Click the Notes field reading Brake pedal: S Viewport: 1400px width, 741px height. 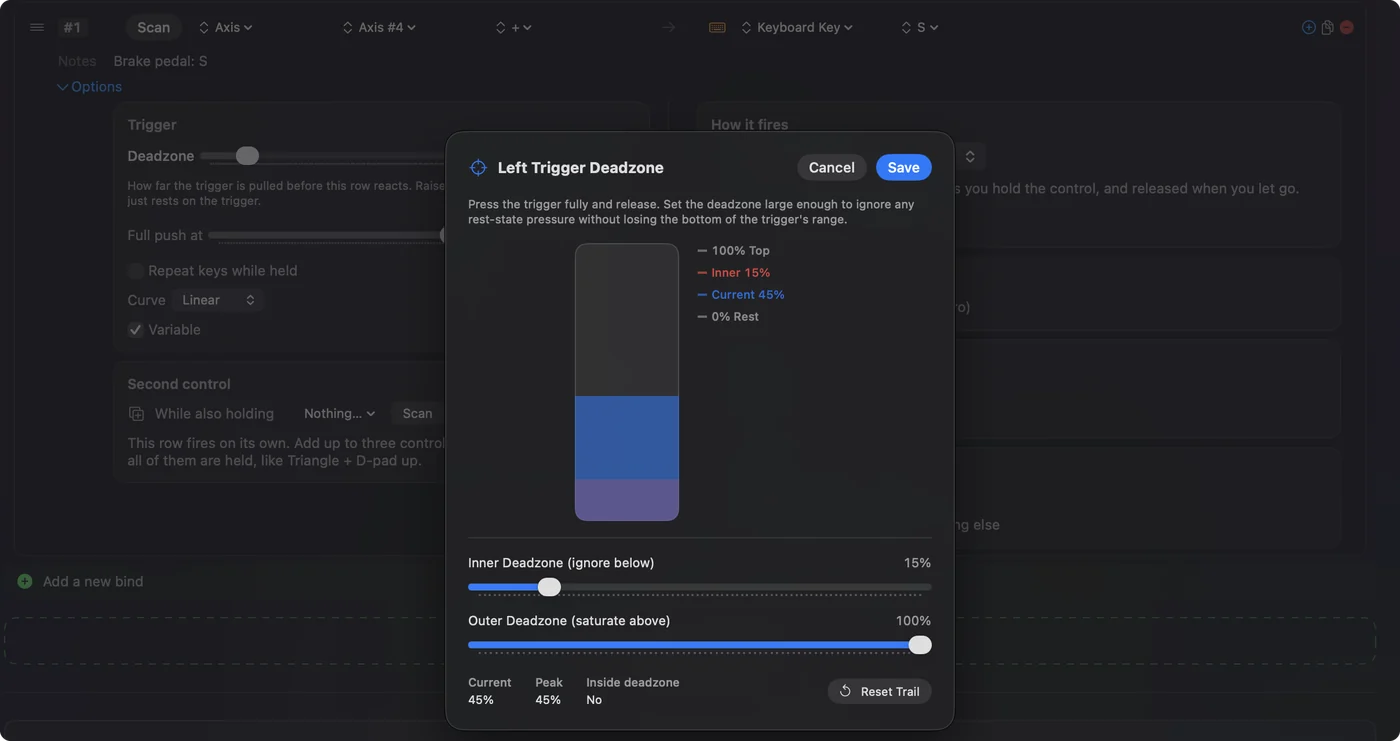[160, 62]
